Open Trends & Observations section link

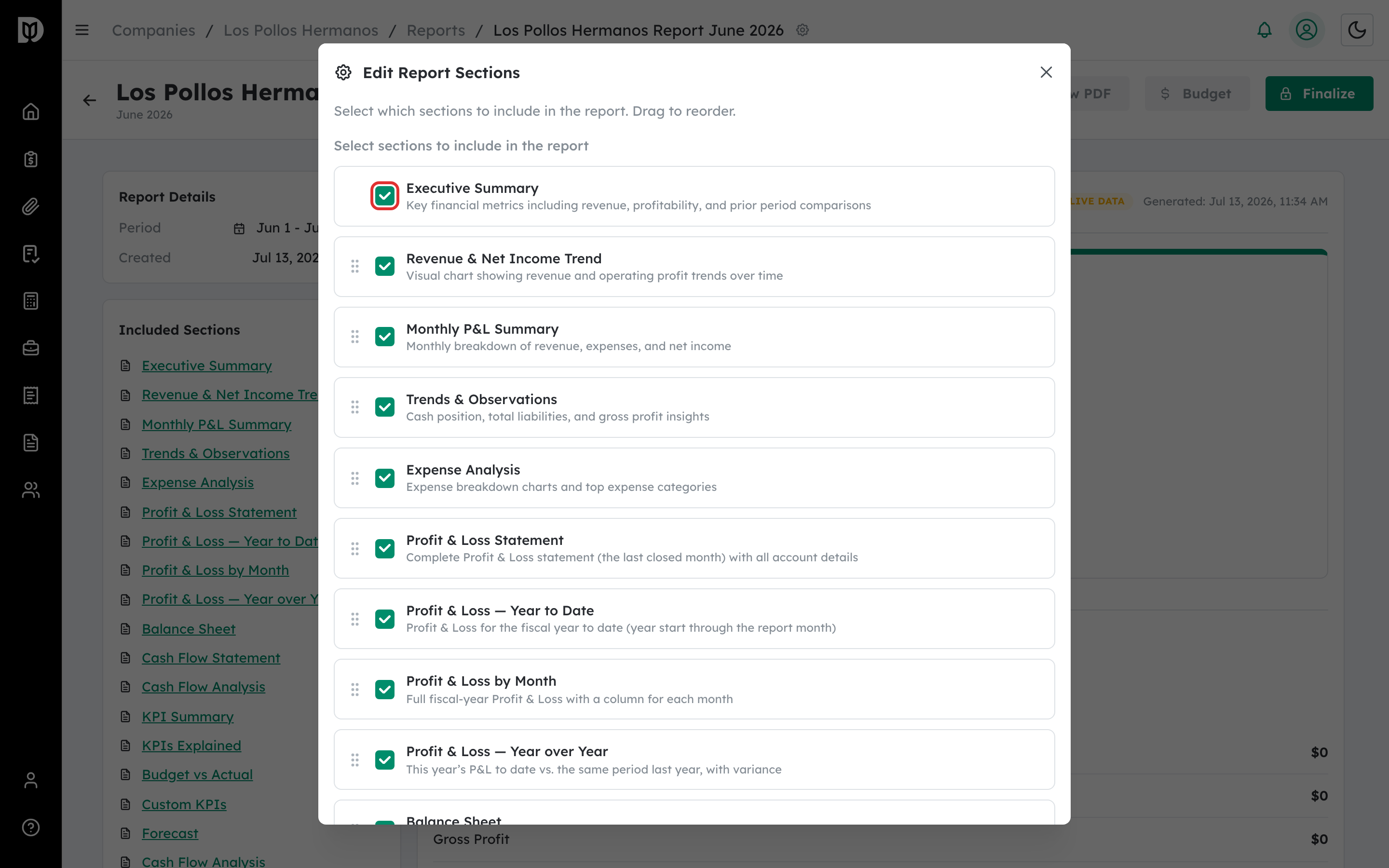pos(215,453)
